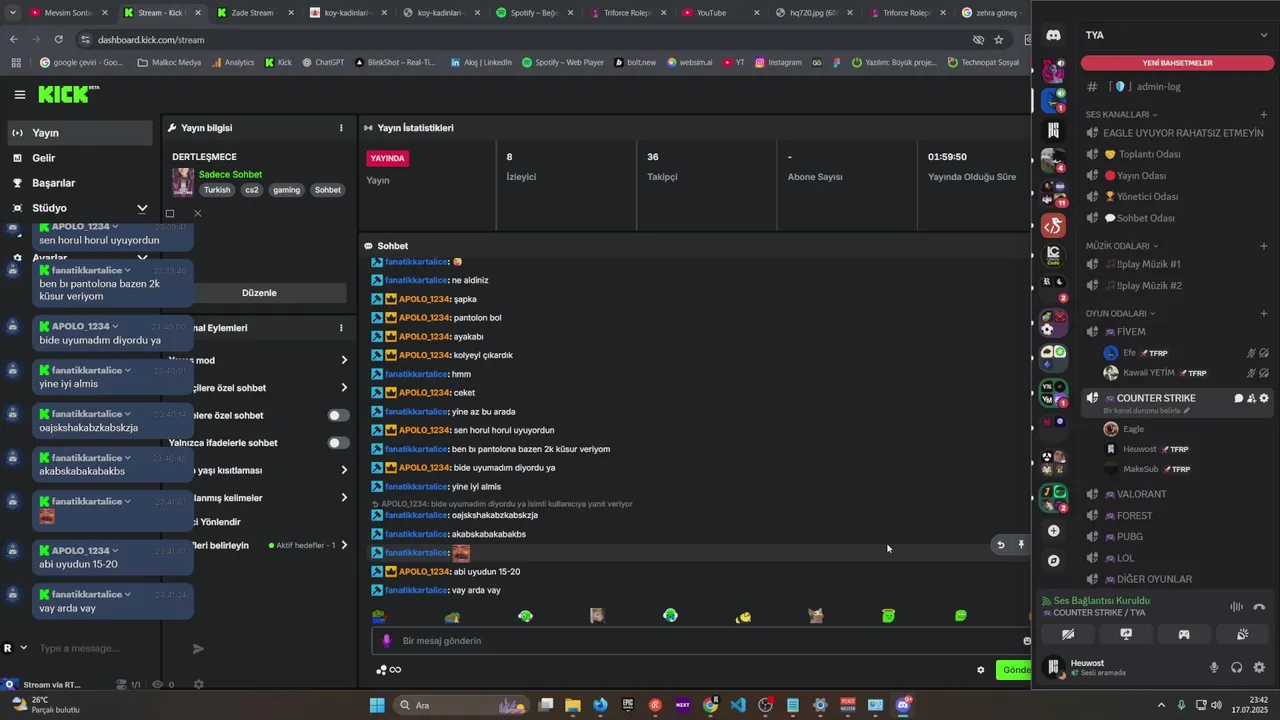Viewport: 1280px width, 720px height.
Task: Click the Kick logo
Action: click(69, 94)
